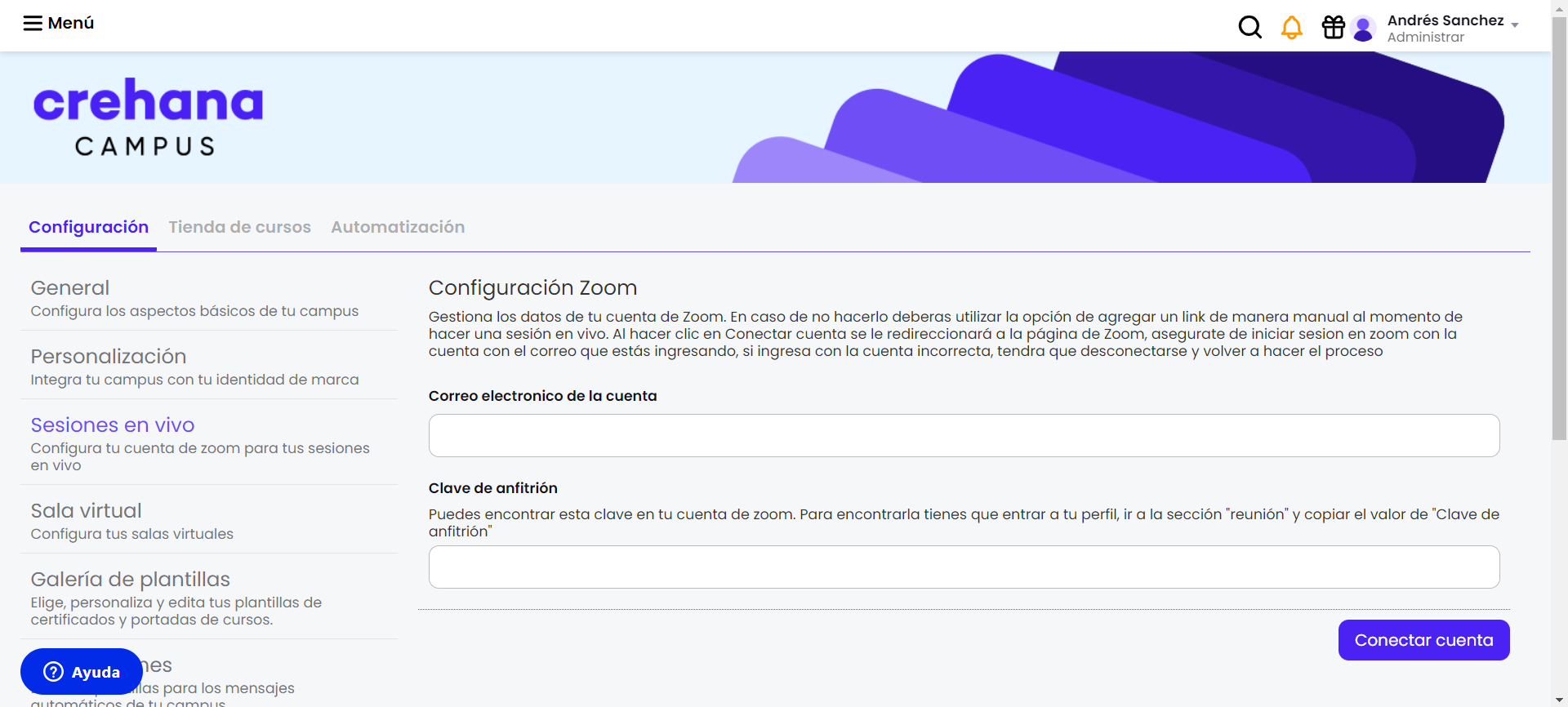Viewport: 1568px width, 707px height.
Task: Click the Andrés Sanchez username
Action: tap(1445, 20)
